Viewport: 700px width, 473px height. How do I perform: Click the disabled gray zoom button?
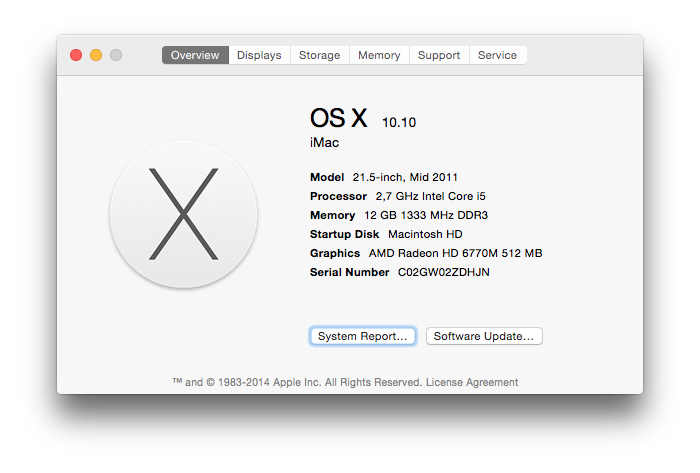tap(116, 55)
